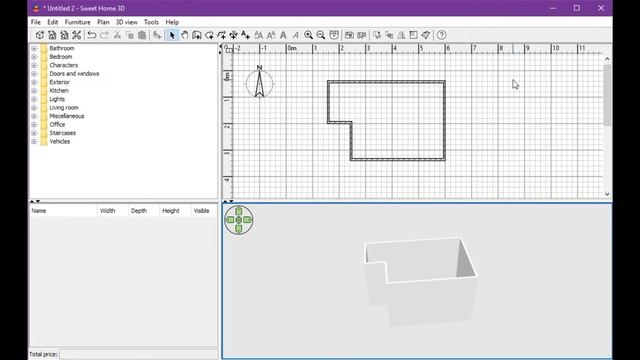This screenshot has height=360, width=640.
Task: Open the Edit menu
Action: pos(53,22)
